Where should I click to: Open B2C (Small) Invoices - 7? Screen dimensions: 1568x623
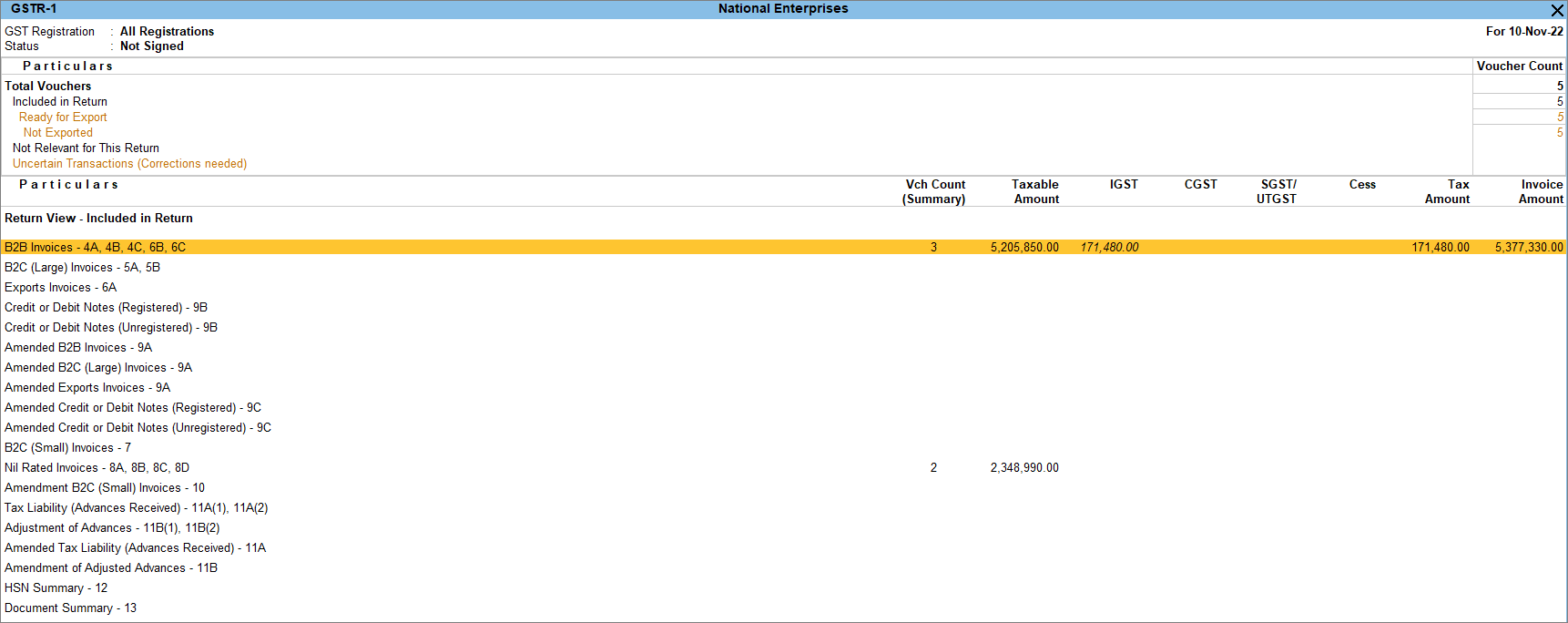tap(67, 447)
